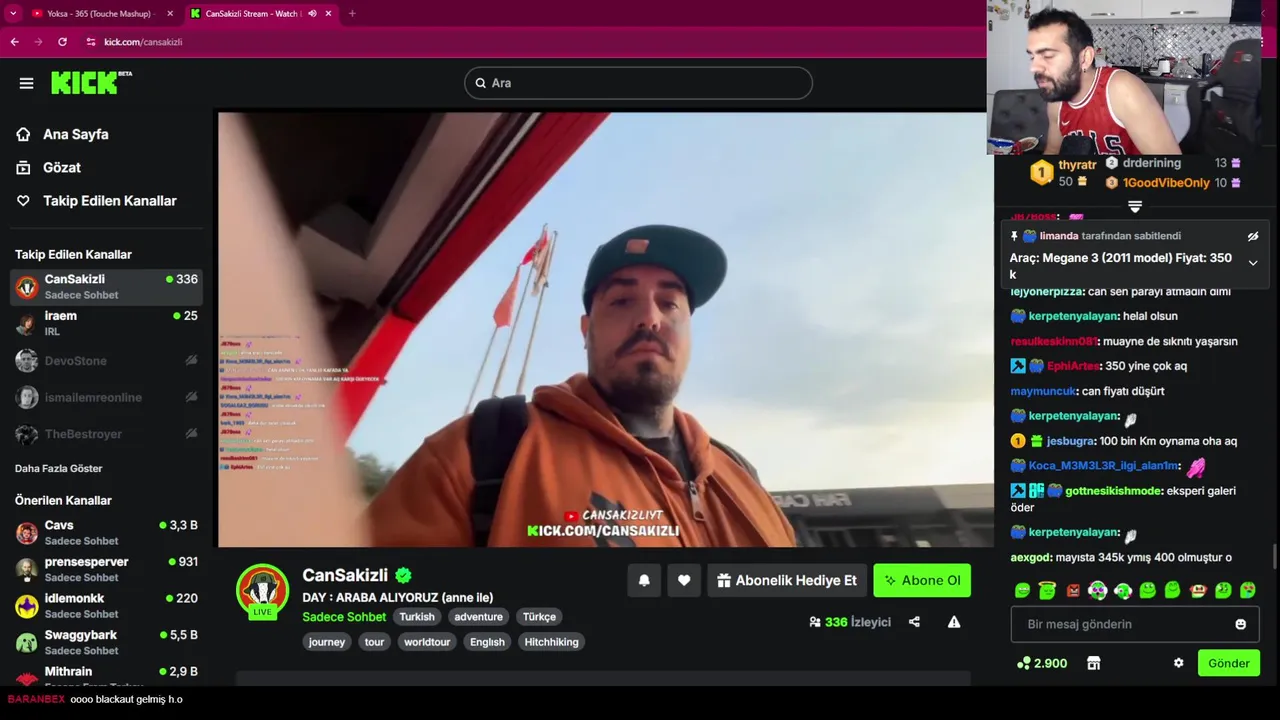The image size is (1280, 720).
Task: Click Abonelik Hediye Et button
Action: click(x=787, y=580)
